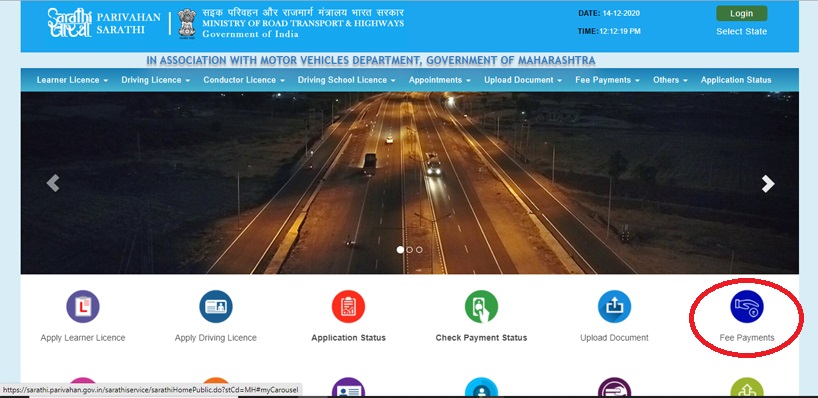
Task: Select the circled Fee Payments icon
Action: [747, 307]
